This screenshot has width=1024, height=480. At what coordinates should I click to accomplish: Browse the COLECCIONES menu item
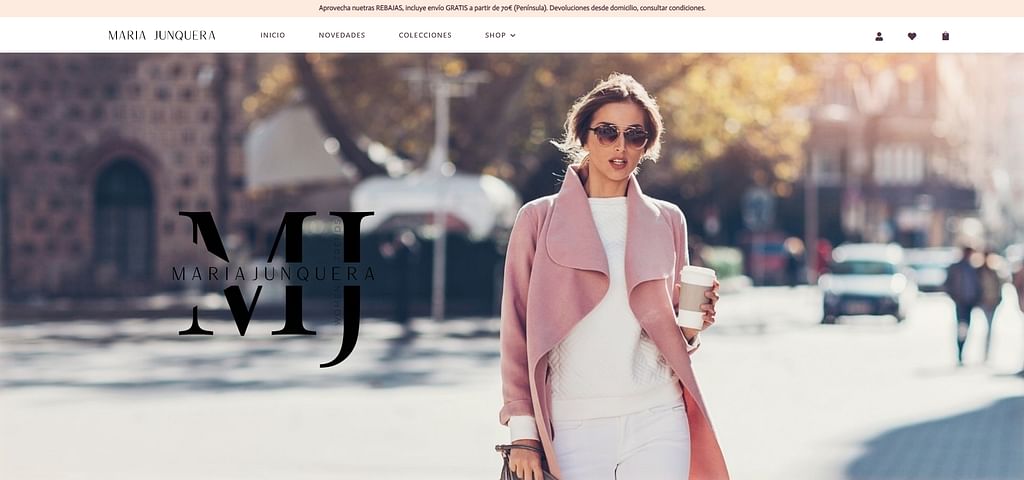425,35
